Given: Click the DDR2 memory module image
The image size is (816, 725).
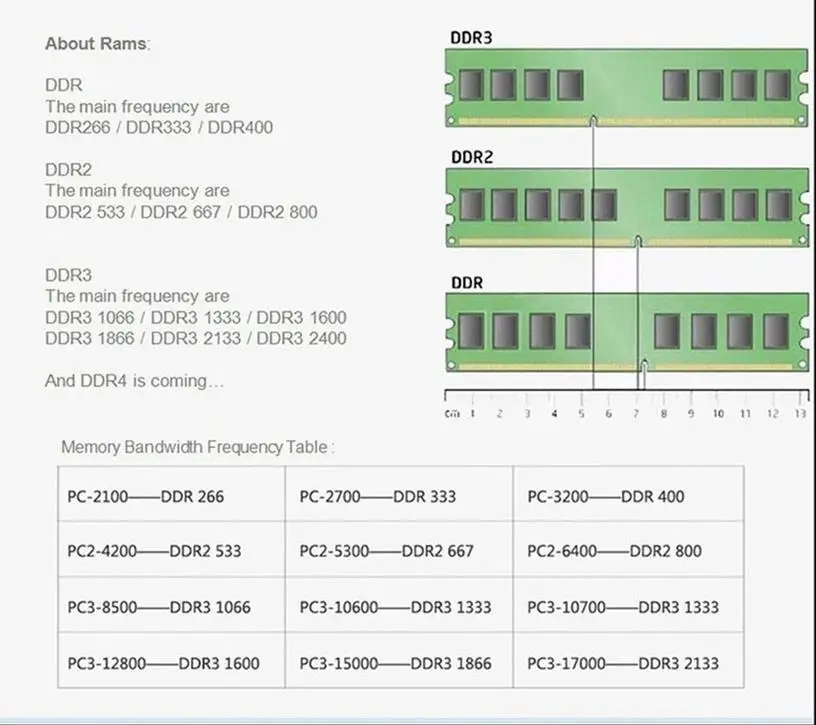Looking at the screenshot, I should click(626, 207).
